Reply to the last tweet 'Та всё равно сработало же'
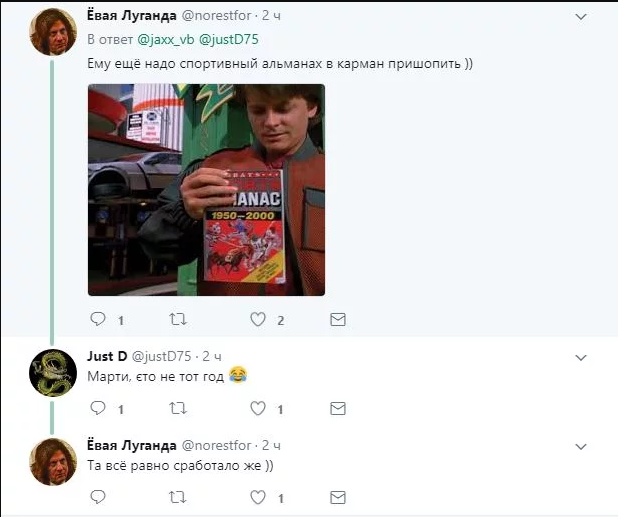The width and height of the screenshot is (618, 517). (98, 497)
